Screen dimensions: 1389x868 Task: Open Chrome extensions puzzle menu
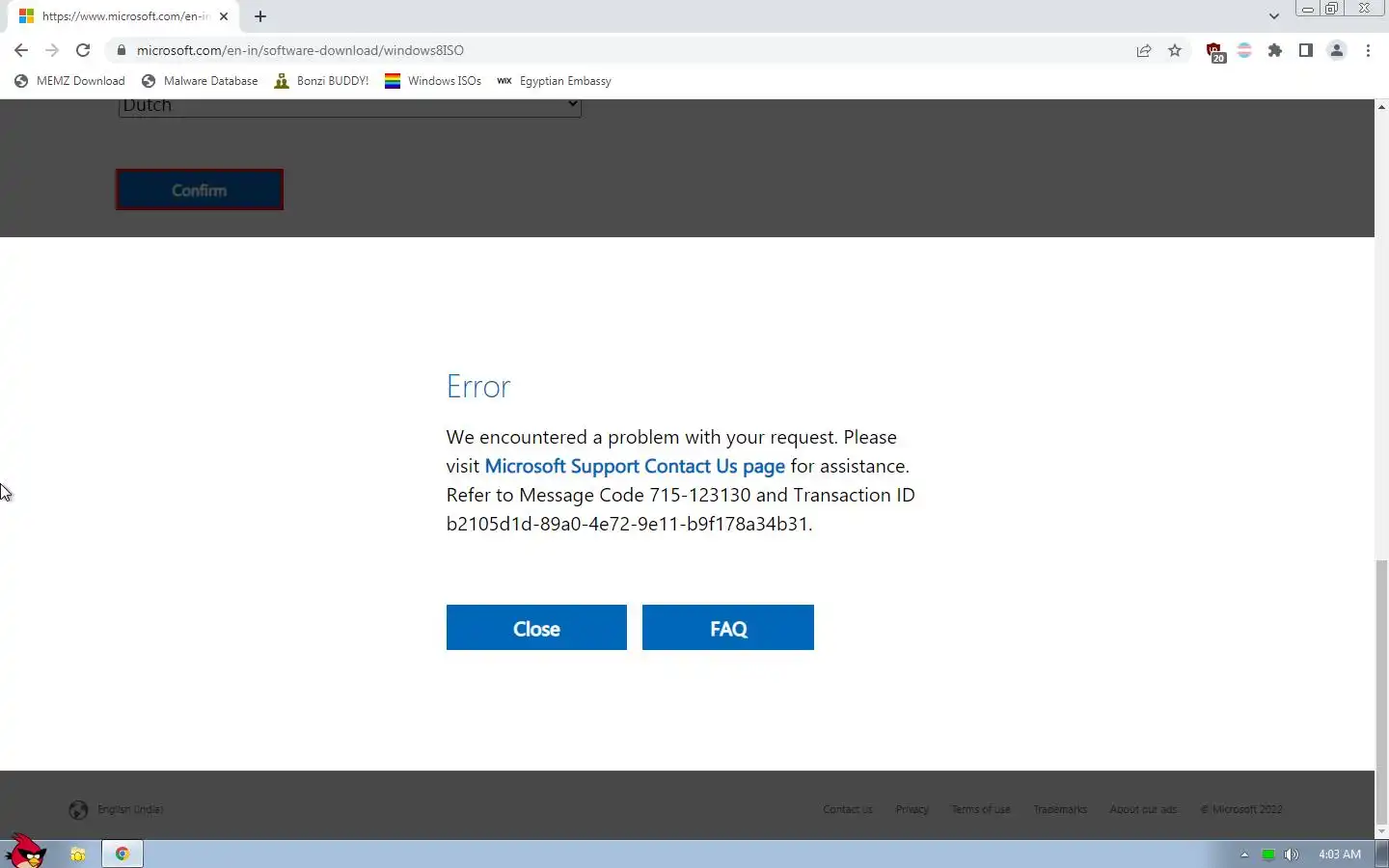[1275, 50]
